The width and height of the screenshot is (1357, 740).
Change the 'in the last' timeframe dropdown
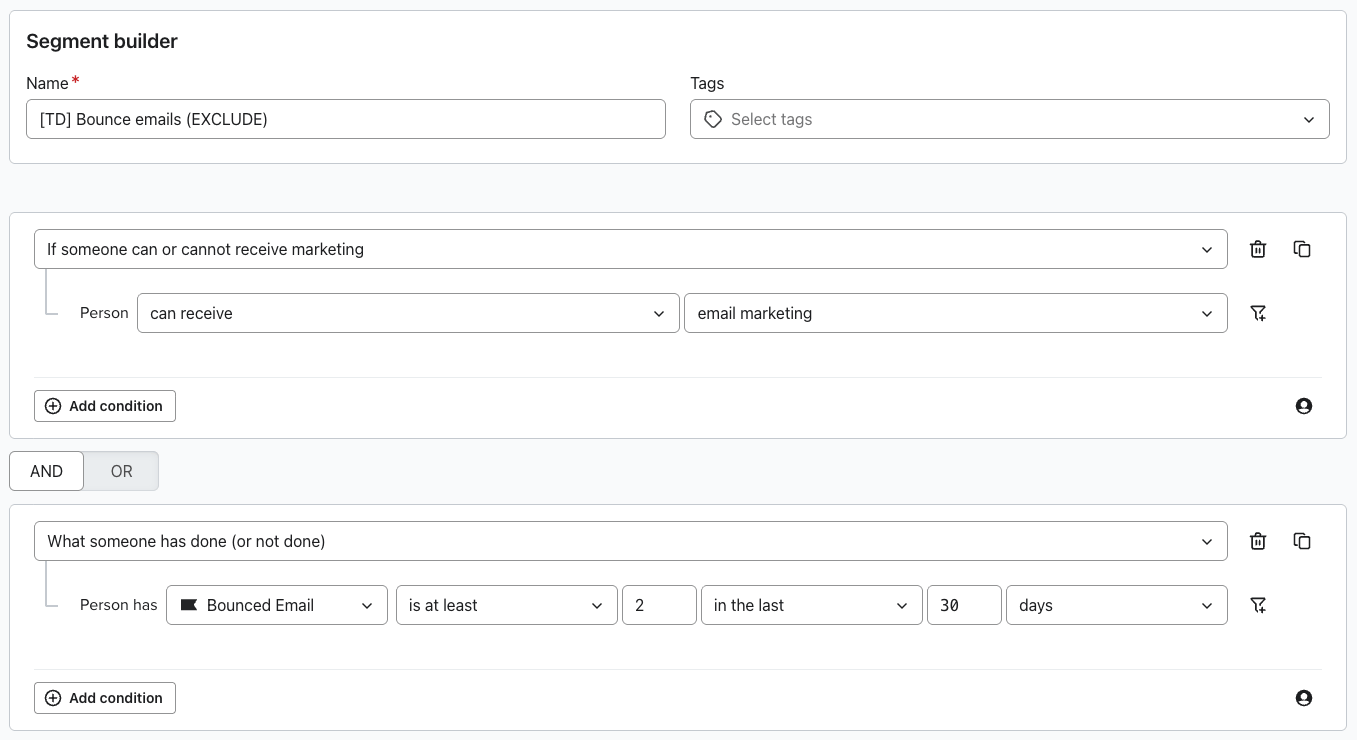tap(811, 605)
